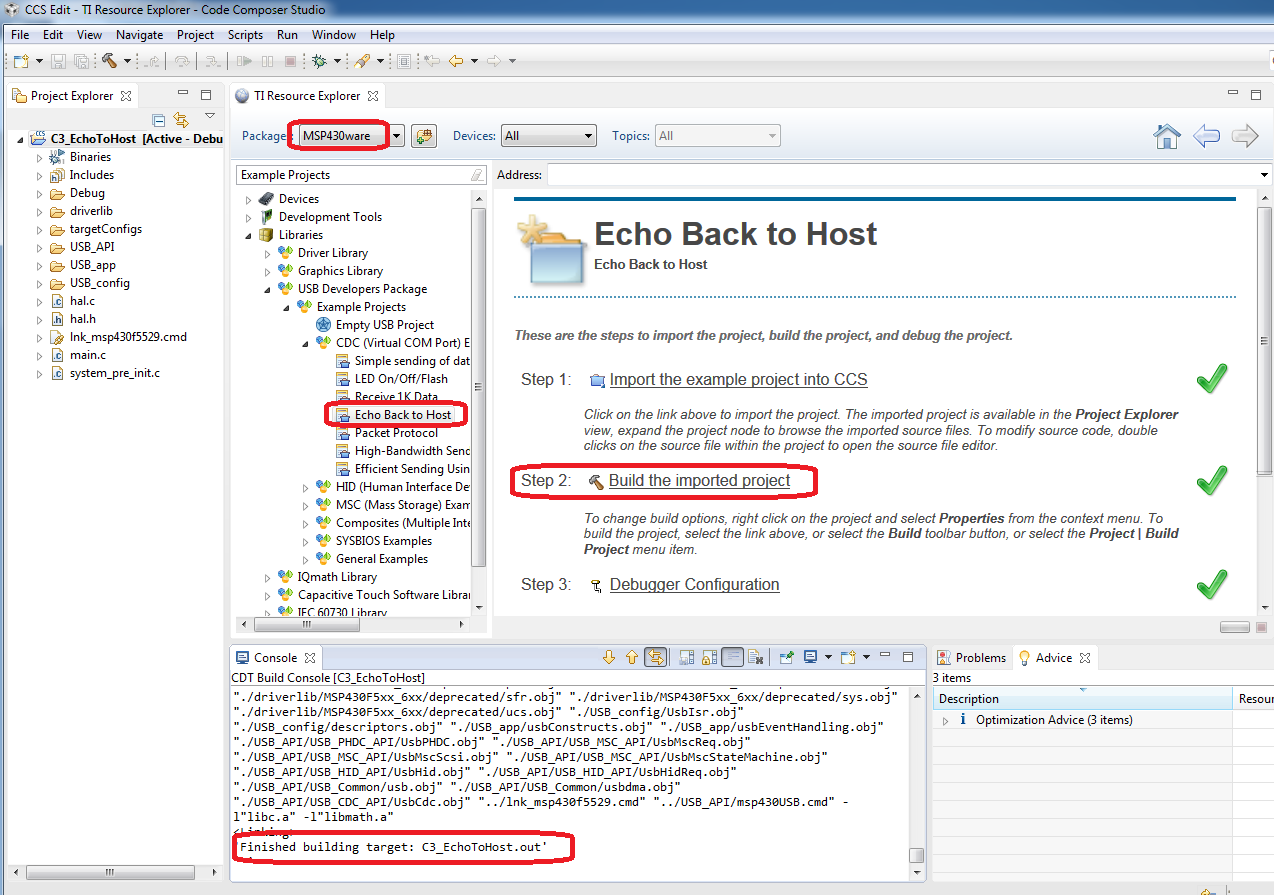The image size is (1274, 895).
Task: Click Import the example project into CCS link
Action: [x=738, y=379]
